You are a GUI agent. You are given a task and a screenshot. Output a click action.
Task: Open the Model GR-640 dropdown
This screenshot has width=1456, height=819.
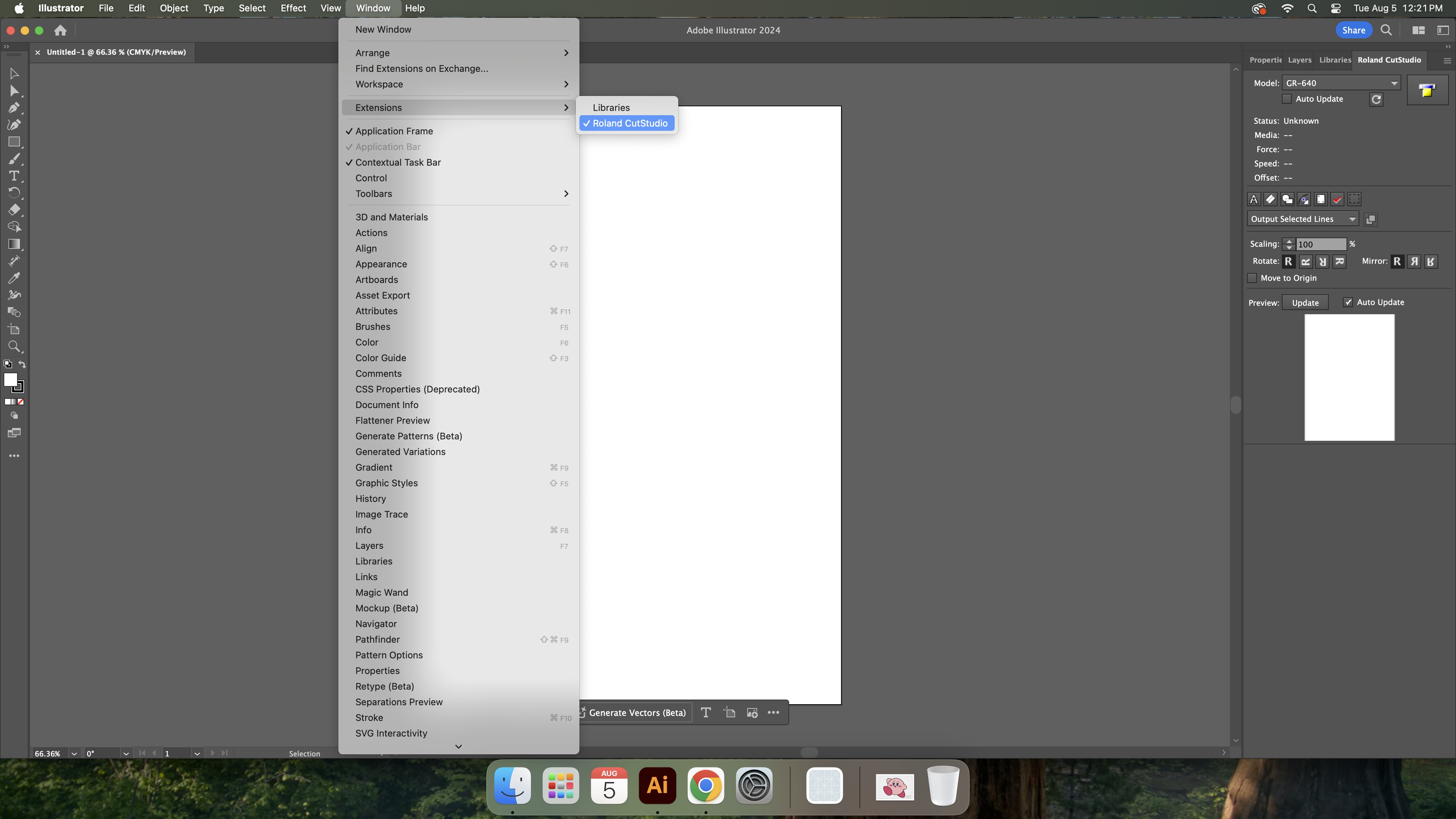1341,83
